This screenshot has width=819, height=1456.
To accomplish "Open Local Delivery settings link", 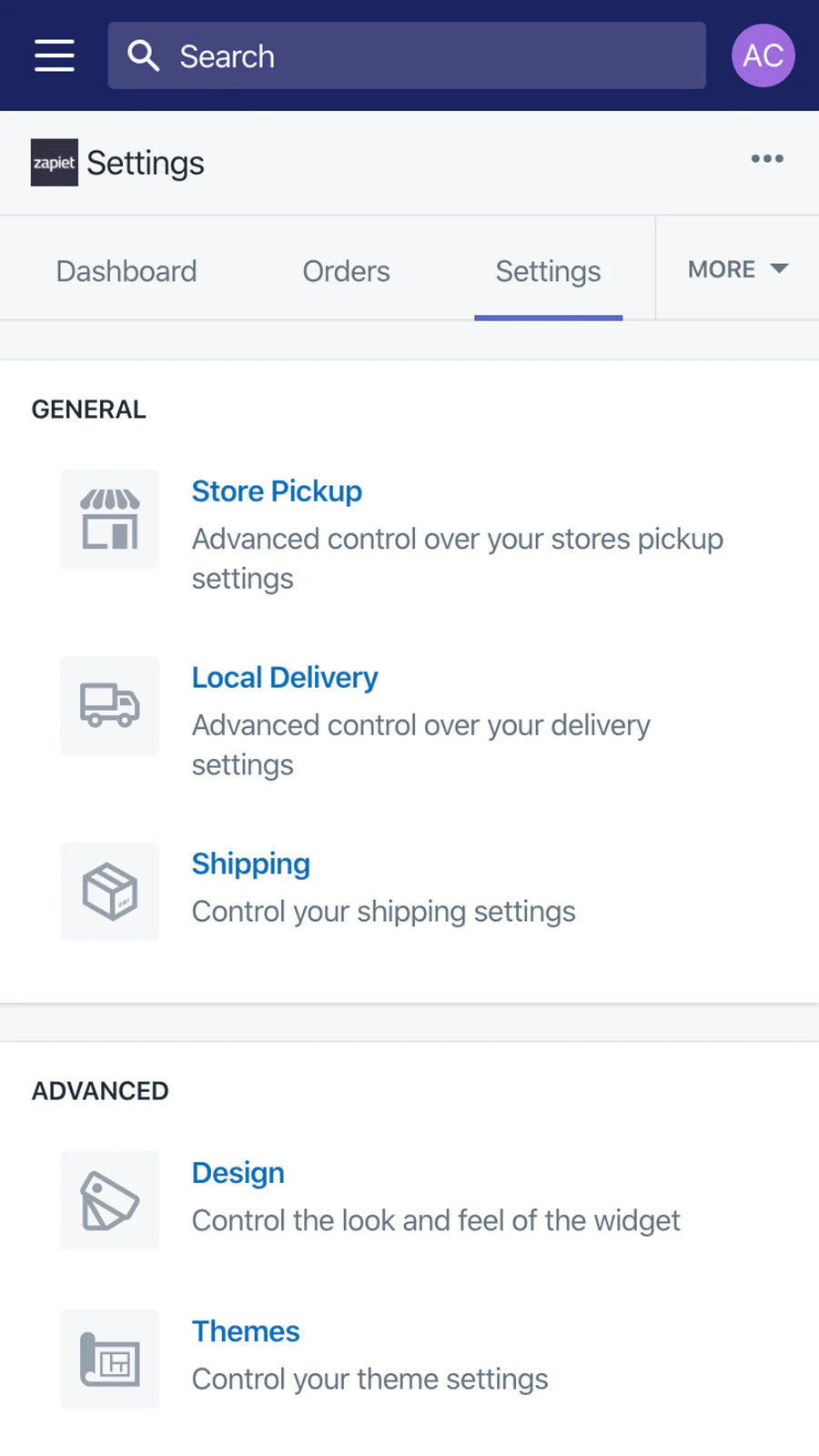I will coord(285,677).
